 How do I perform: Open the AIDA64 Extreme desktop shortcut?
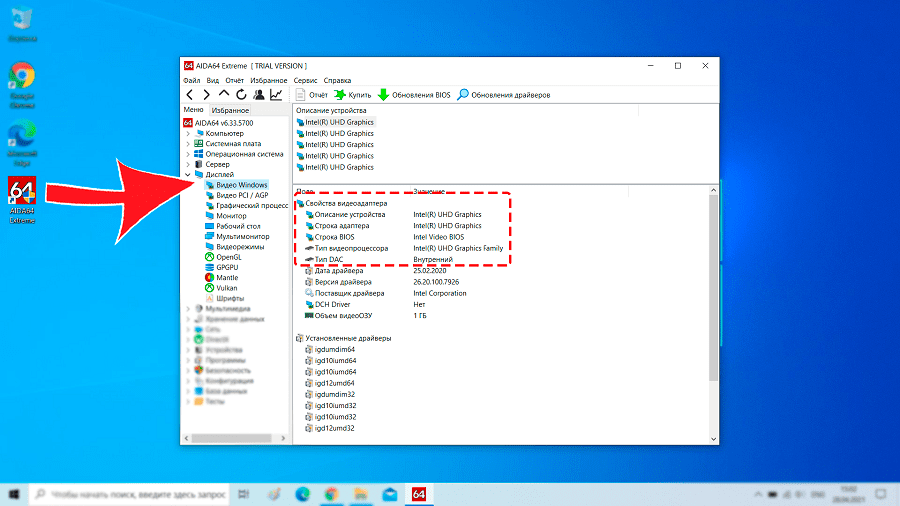(x=22, y=200)
